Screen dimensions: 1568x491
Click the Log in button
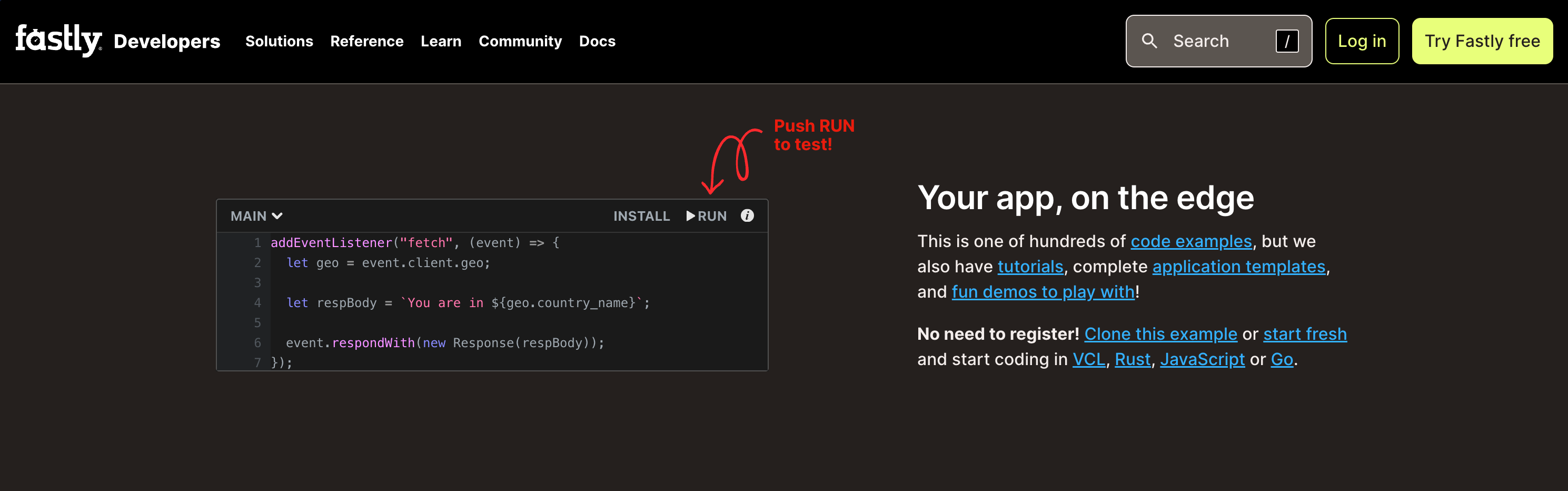pyautogui.click(x=1362, y=41)
